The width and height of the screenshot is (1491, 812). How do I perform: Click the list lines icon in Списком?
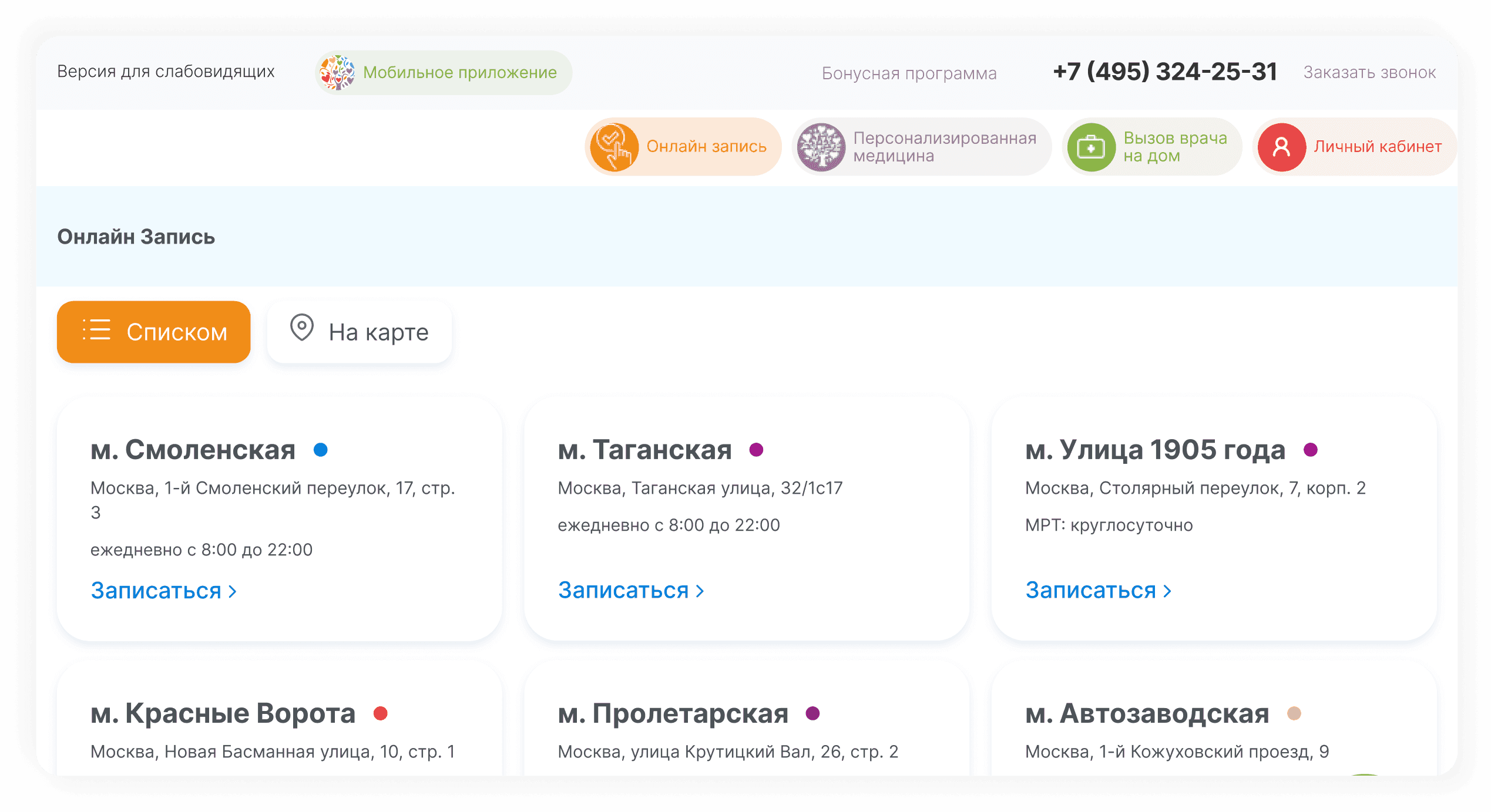(x=96, y=330)
